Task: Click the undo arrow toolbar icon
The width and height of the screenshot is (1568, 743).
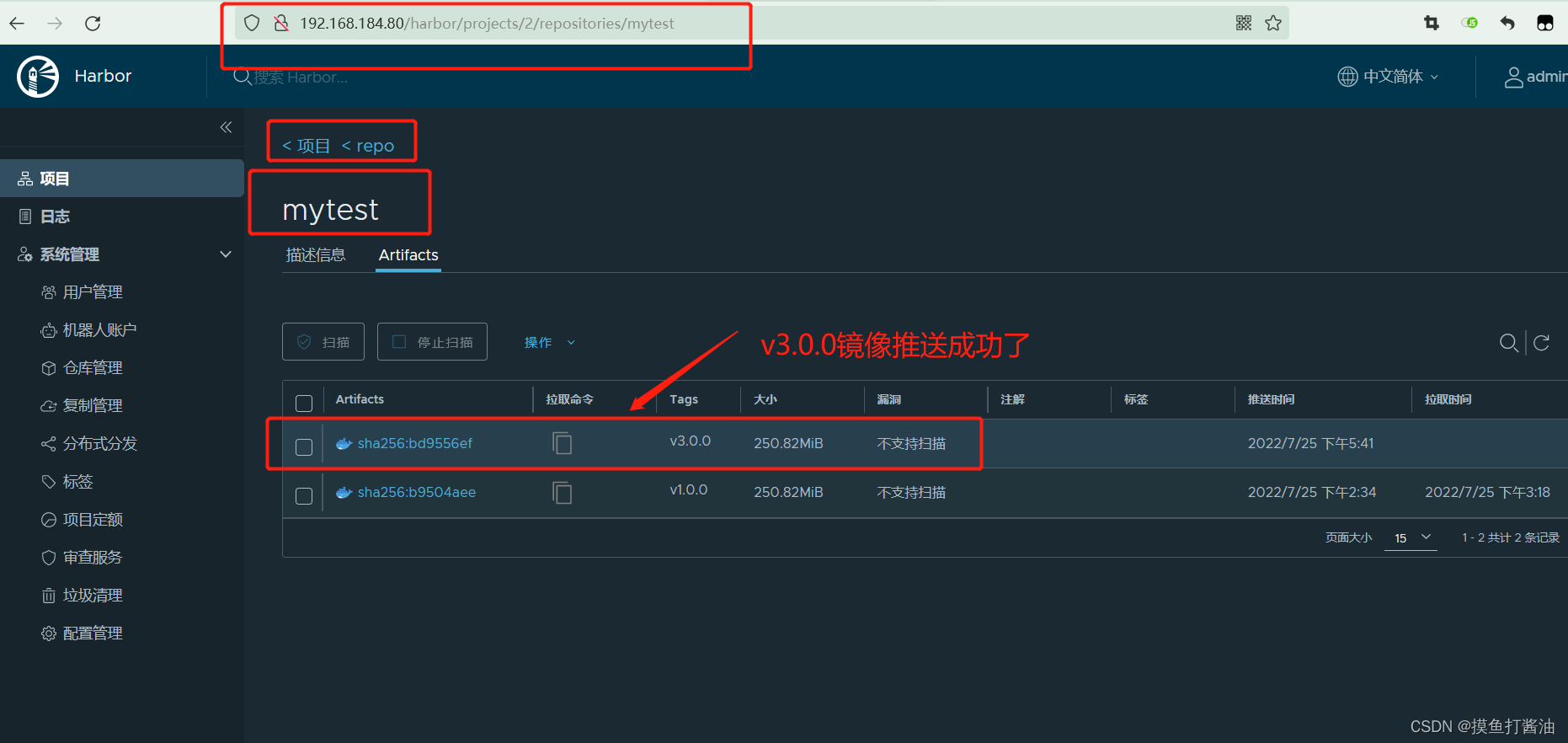Action: tap(1507, 24)
